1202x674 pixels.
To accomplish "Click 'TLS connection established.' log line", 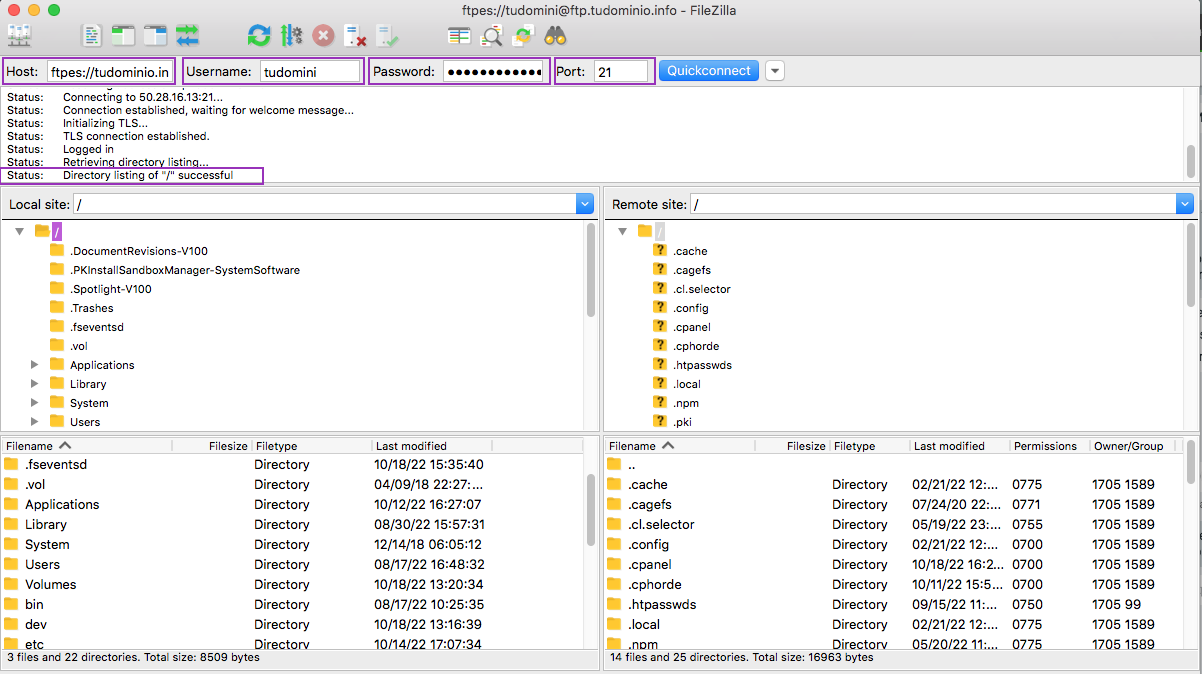I will [x=136, y=136].
